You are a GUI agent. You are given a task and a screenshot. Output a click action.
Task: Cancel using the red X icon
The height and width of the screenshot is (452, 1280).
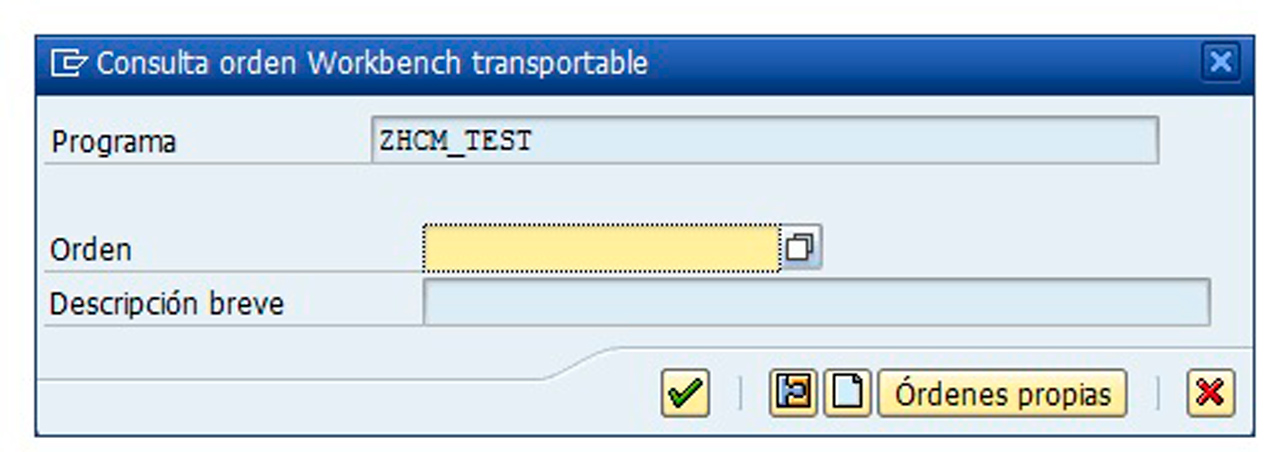pos(1210,393)
